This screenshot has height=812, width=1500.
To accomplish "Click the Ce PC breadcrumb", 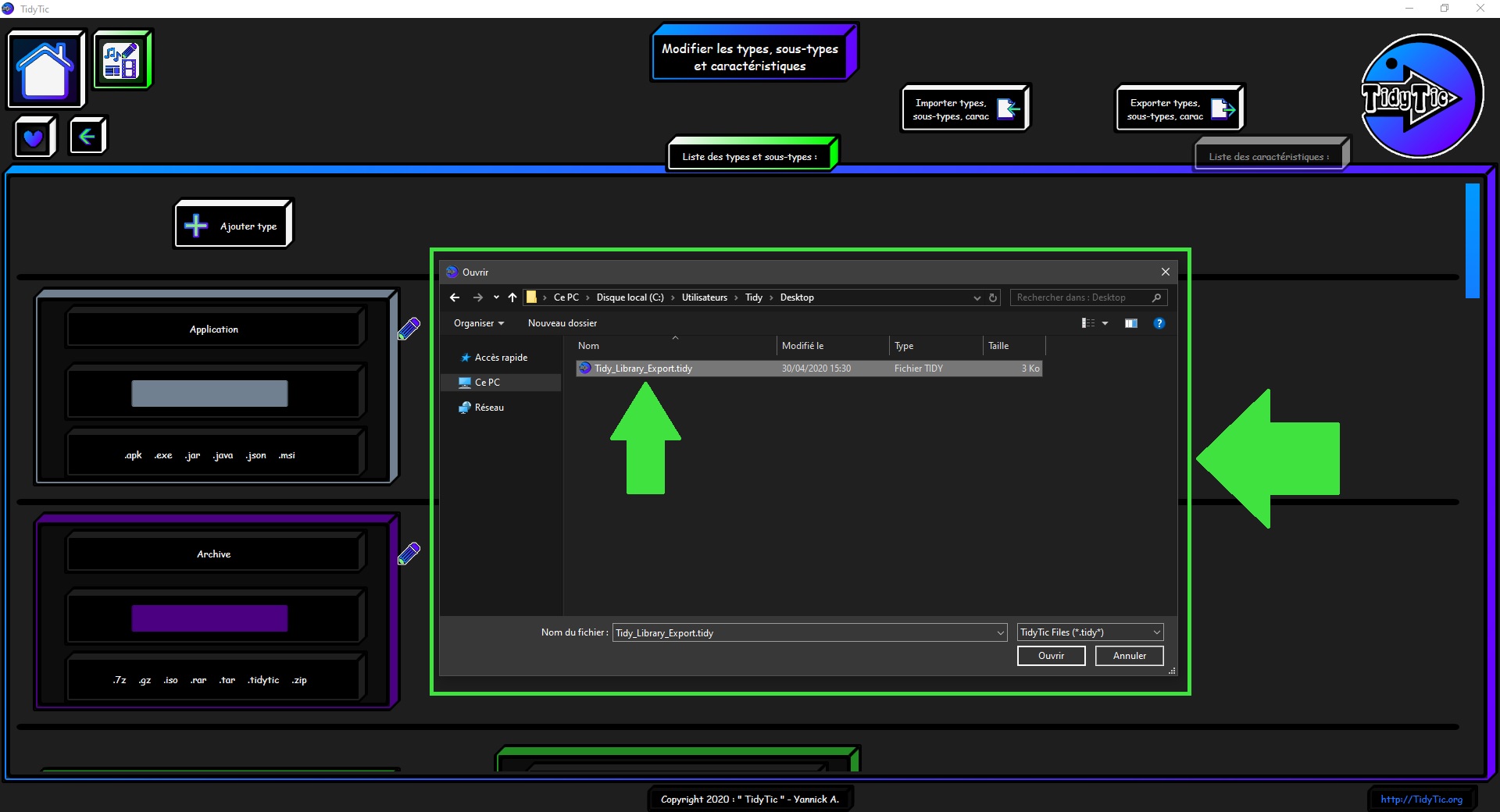I will (566, 297).
